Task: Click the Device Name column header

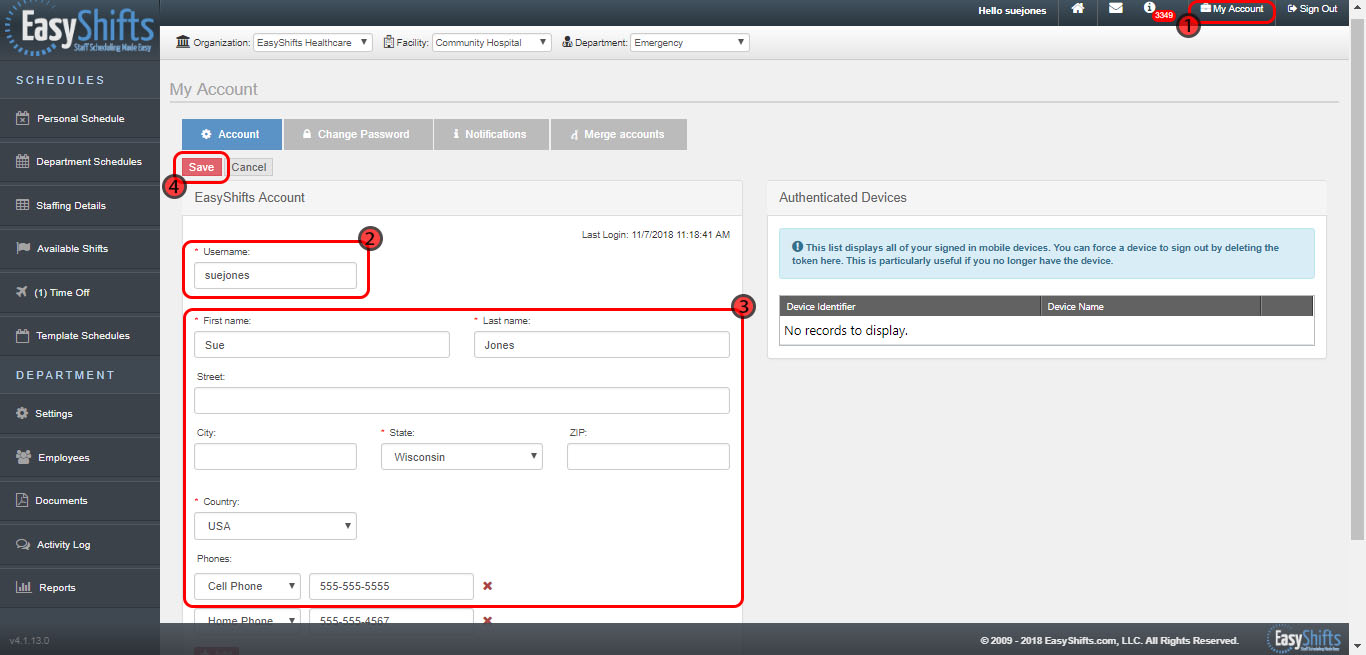Action: [x=1151, y=306]
